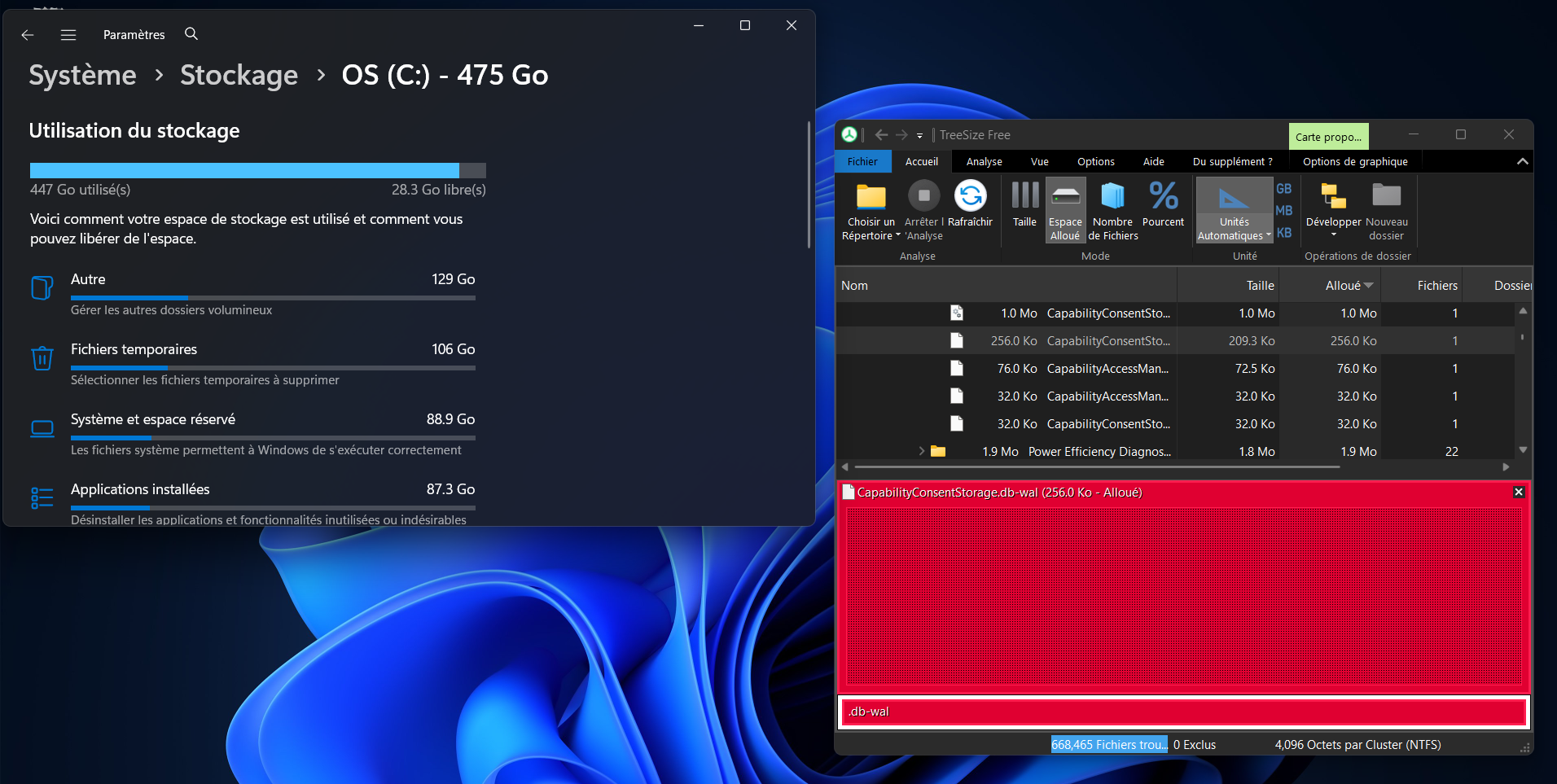Select the Taille mode icon

1024,195
